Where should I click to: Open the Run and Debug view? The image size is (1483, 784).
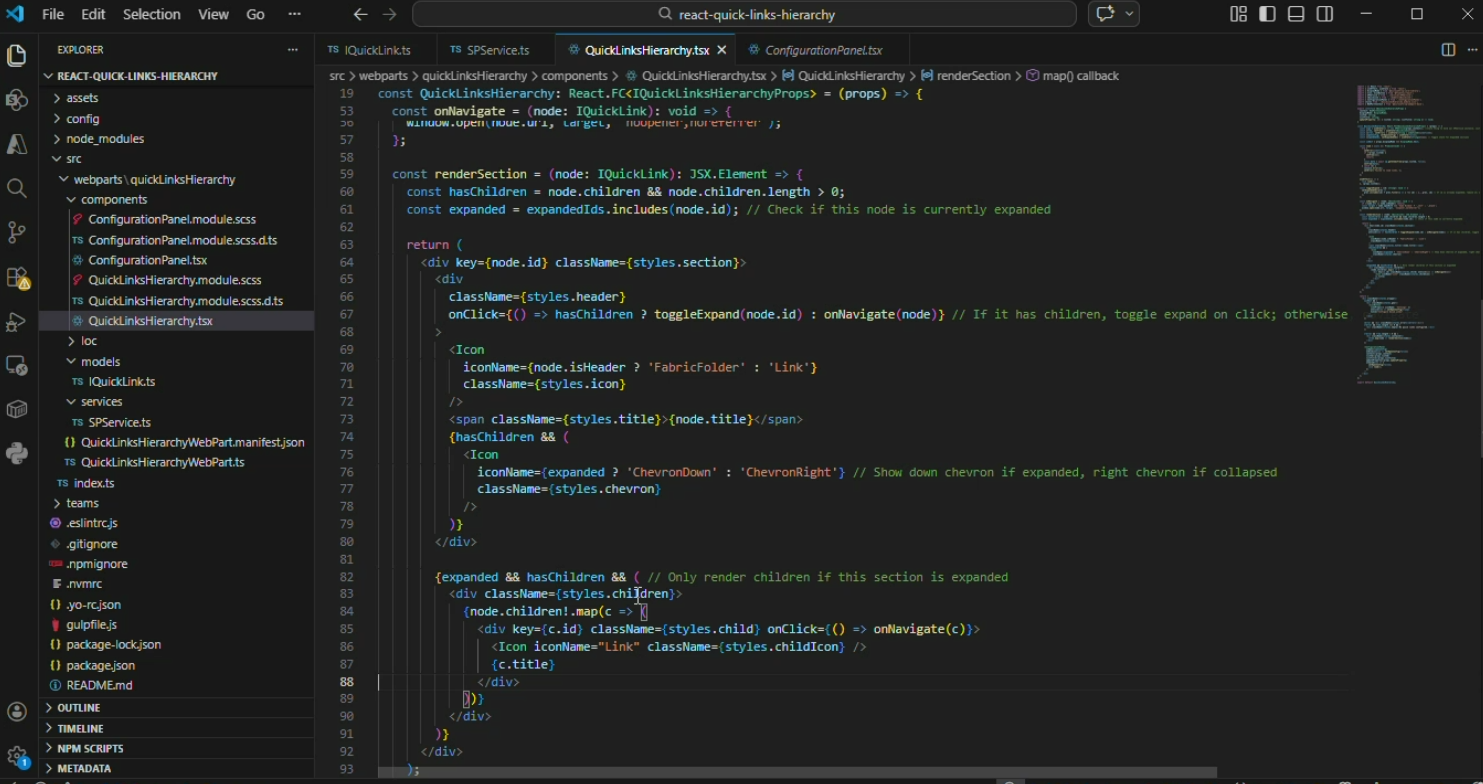point(16,322)
